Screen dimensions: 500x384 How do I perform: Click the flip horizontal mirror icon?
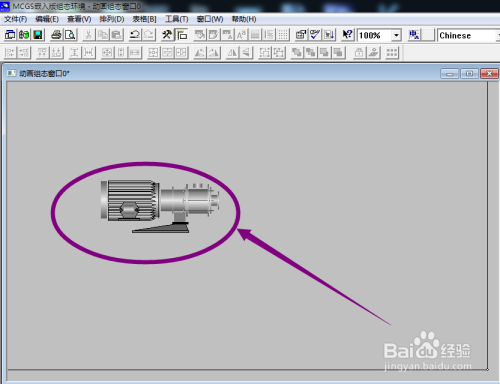pyautogui.click(x=232, y=53)
